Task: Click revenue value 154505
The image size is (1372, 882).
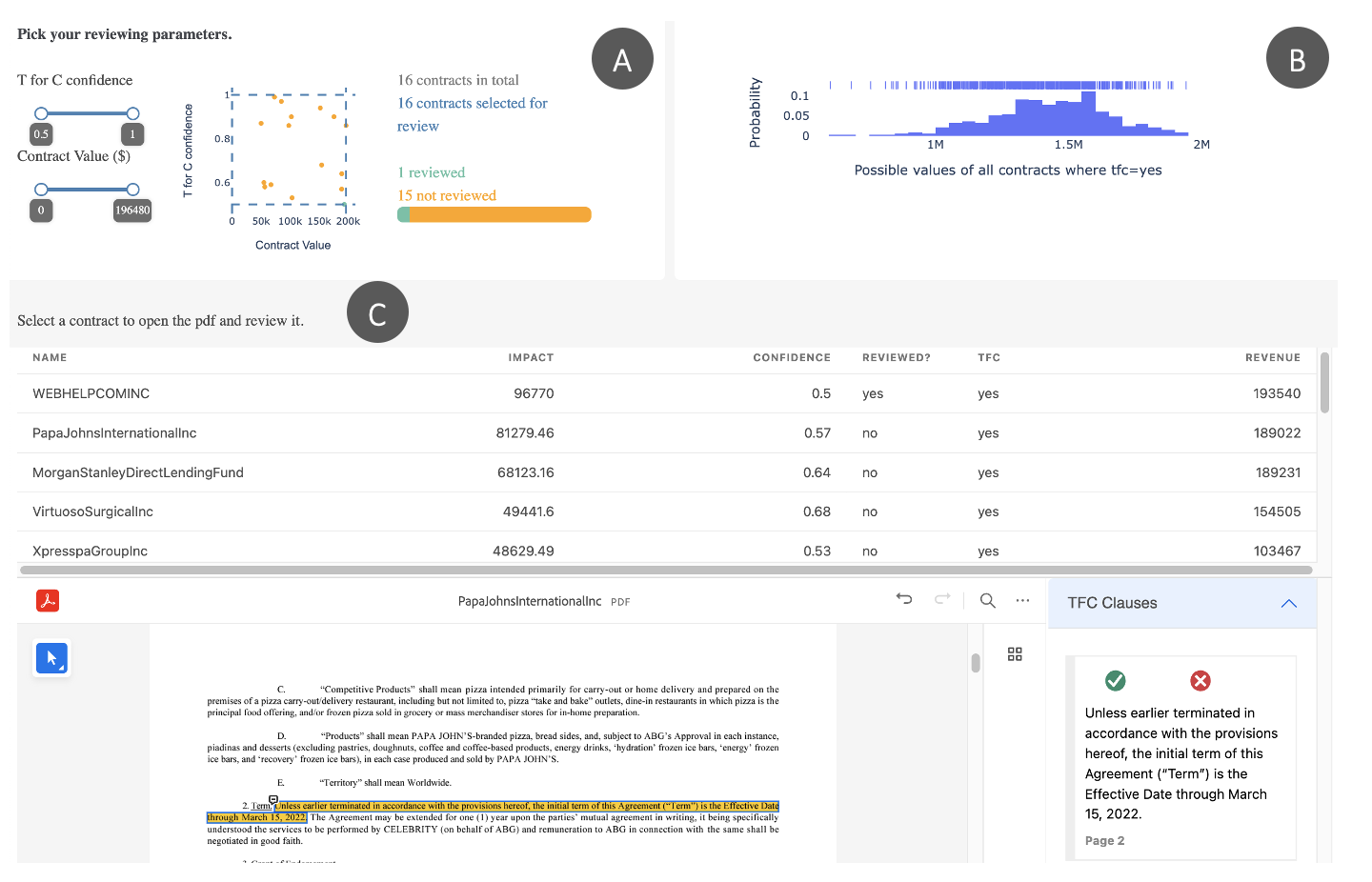Action: 1277,511
